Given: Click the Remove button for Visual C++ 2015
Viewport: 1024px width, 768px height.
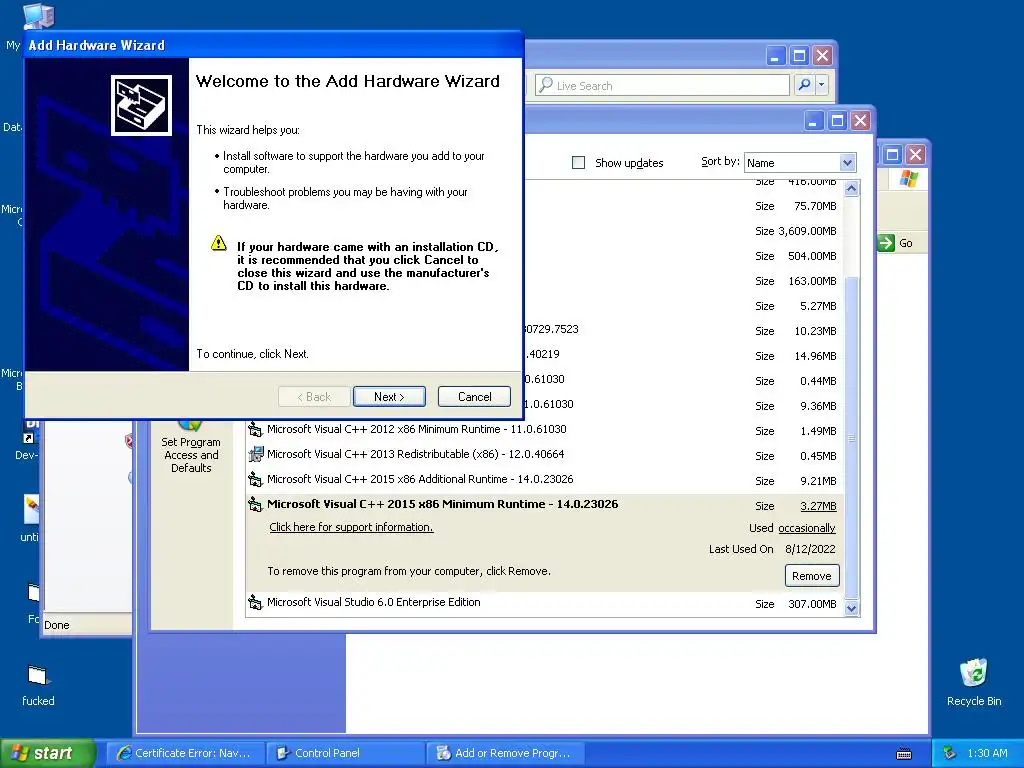Looking at the screenshot, I should point(812,576).
